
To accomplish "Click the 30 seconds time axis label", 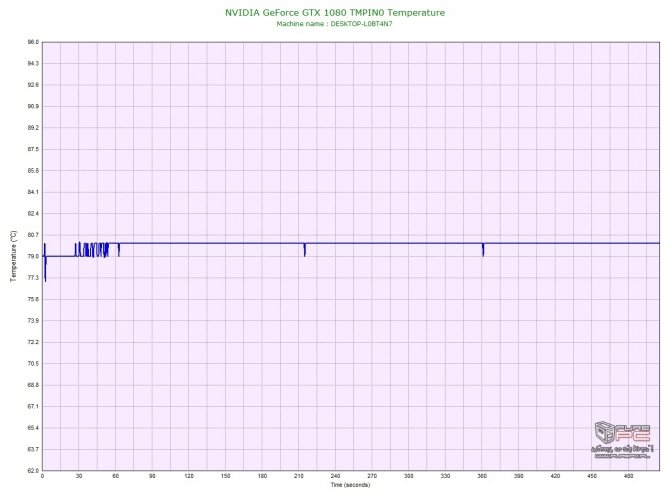I will (x=79, y=476).
